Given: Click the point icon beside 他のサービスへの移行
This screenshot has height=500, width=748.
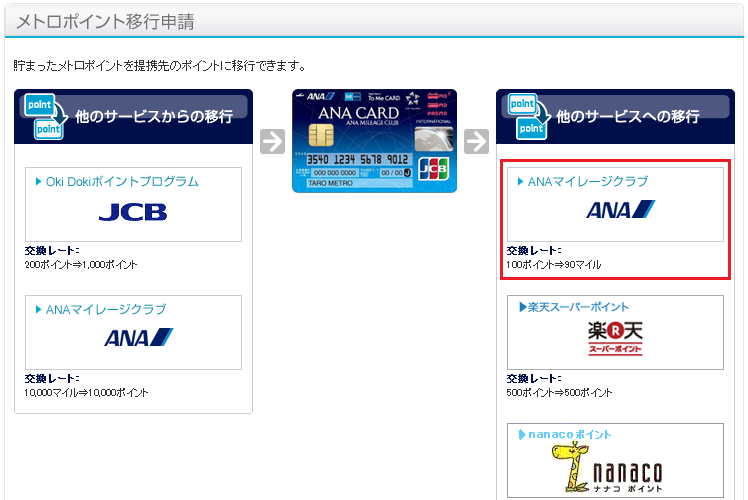Looking at the screenshot, I should pyautogui.click(x=528, y=117).
